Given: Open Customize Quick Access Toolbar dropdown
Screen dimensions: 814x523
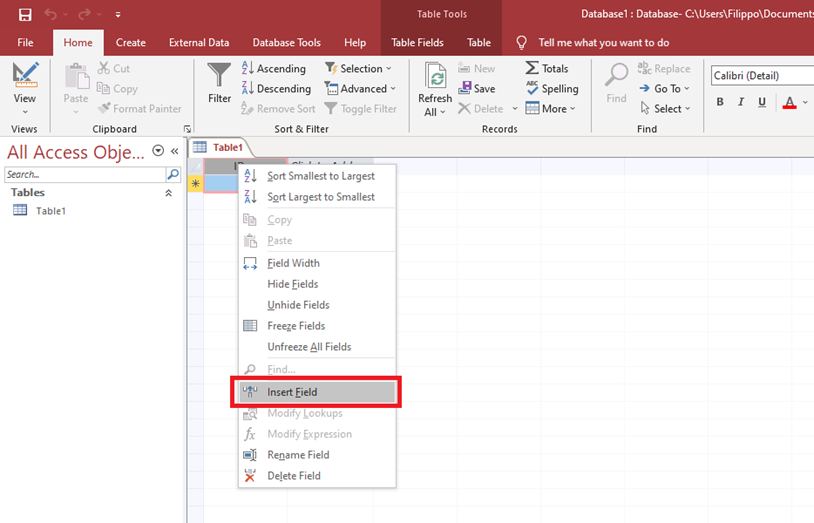Looking at the screenshot, I should (118, 15).
